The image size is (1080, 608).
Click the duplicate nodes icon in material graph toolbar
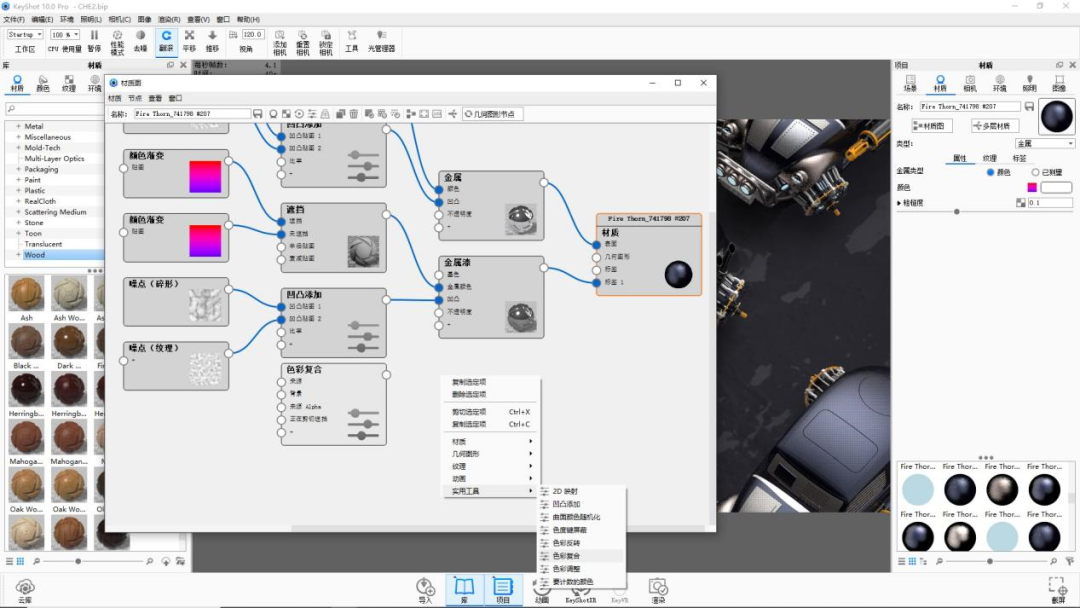click(340, 114)
